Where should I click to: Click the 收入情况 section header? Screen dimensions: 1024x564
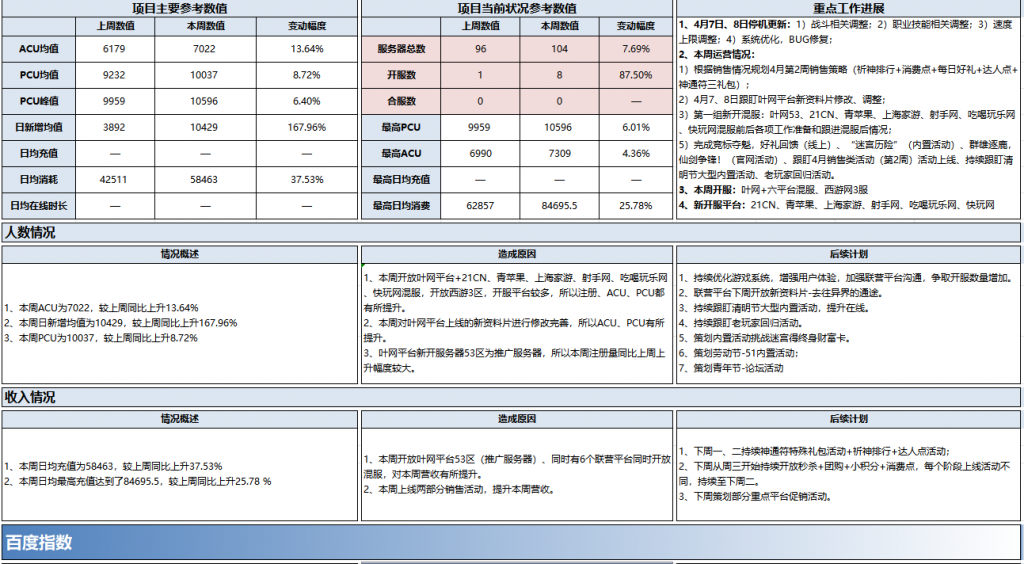(511, 397)
